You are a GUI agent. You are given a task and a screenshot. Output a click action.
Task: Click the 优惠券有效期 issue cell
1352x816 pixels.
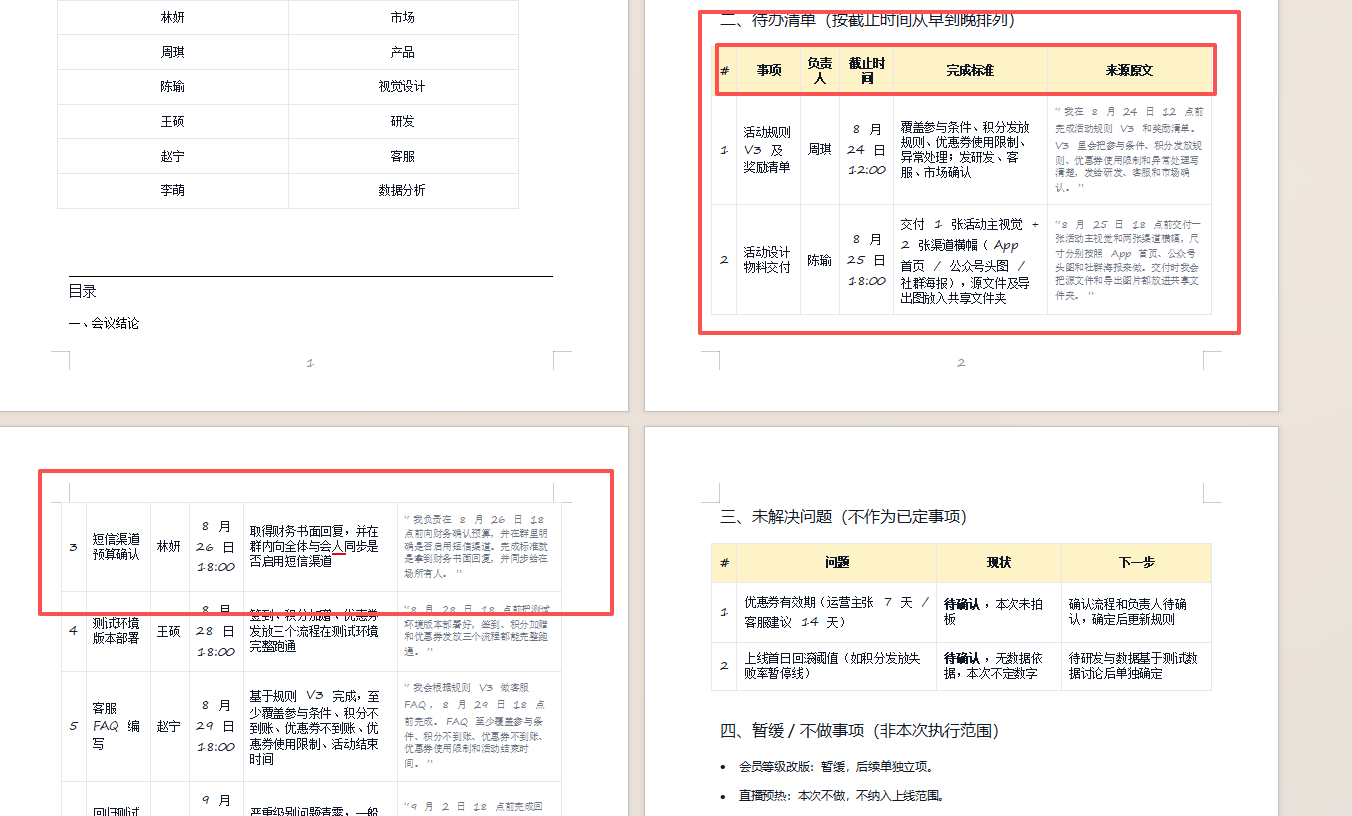(x=837, y=612)
